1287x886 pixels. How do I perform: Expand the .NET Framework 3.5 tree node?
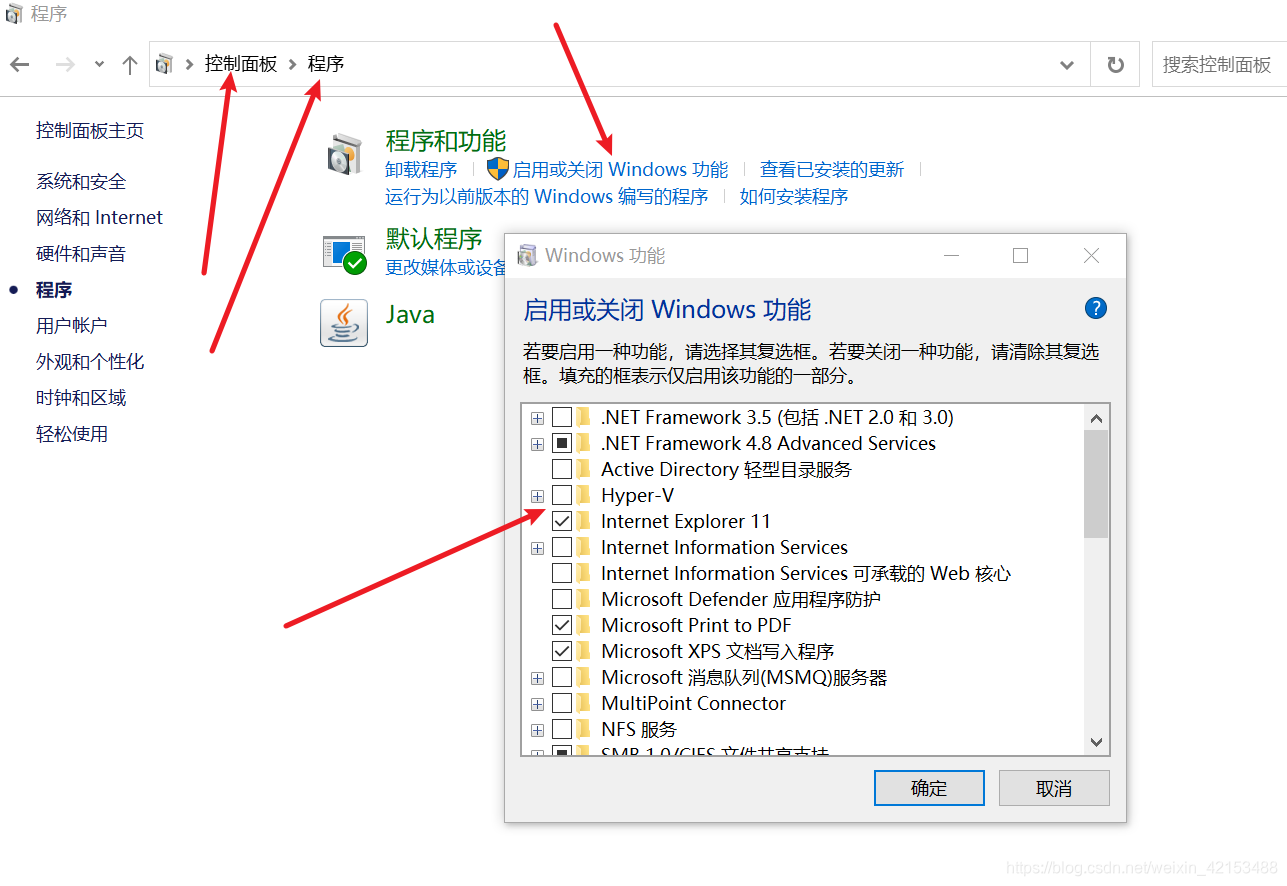[537, 418]
